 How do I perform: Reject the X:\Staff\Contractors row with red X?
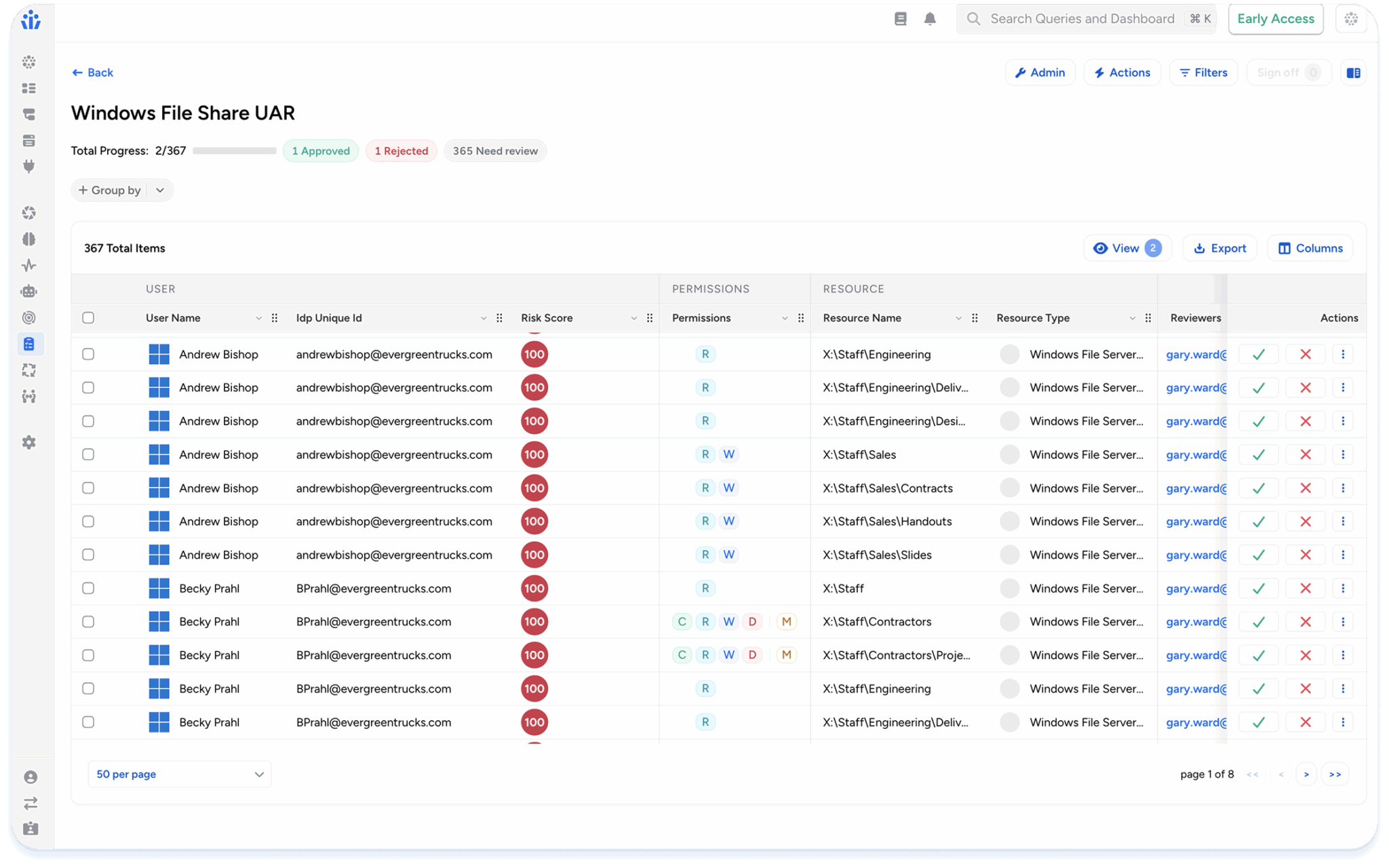click(1305, 622)
